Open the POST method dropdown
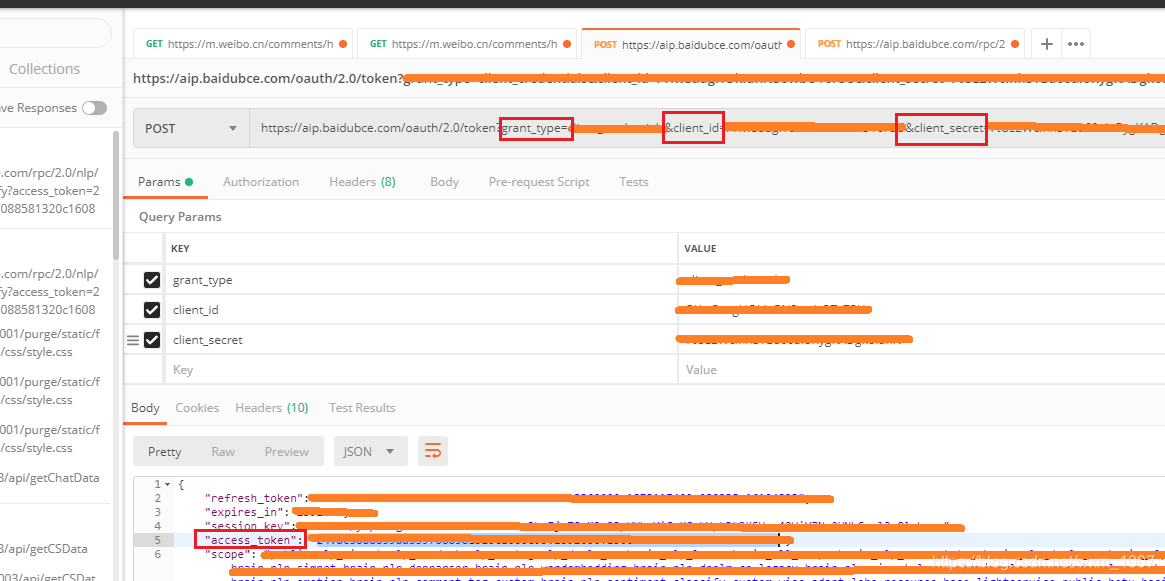This screenshot has height=581, width=1165. click(x=191, y=129)
